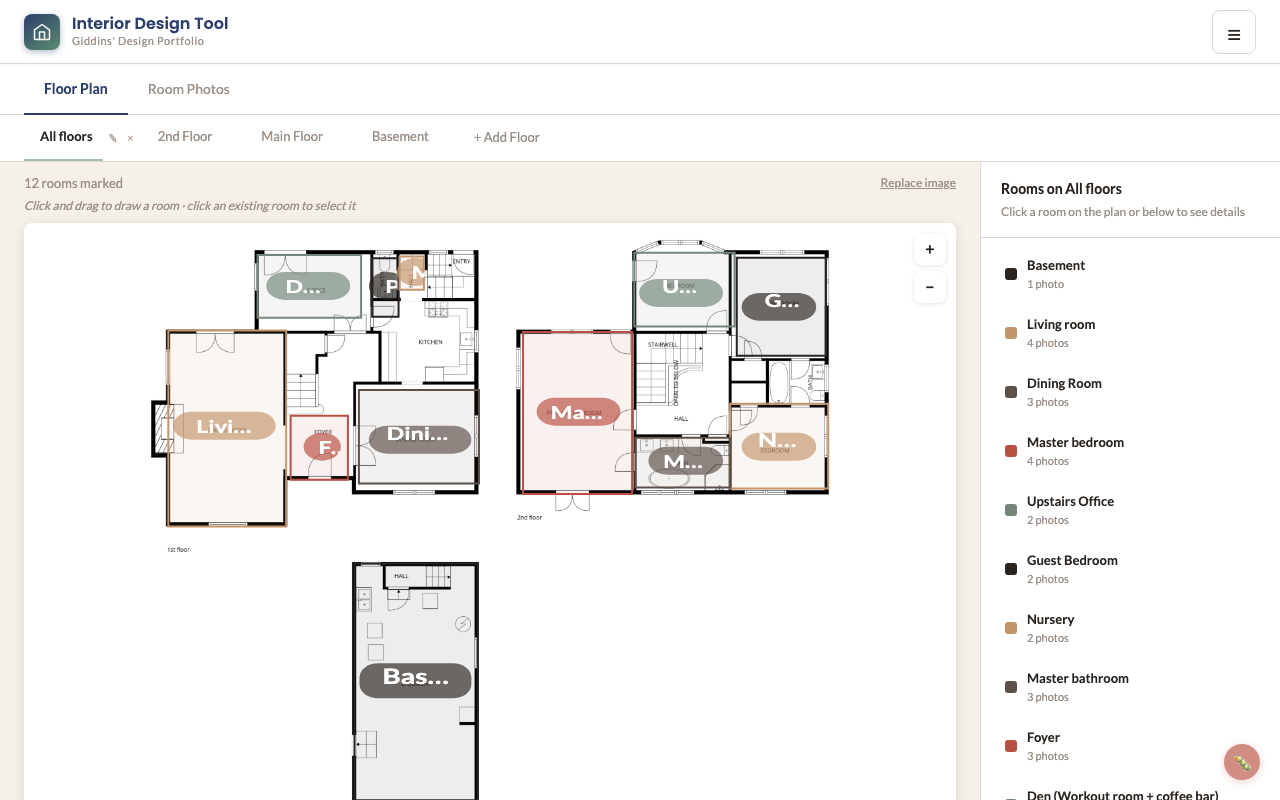Click the Living room color swatch
The width and height of the screenshot is (1280, 800).
(x=1011, y=333)
